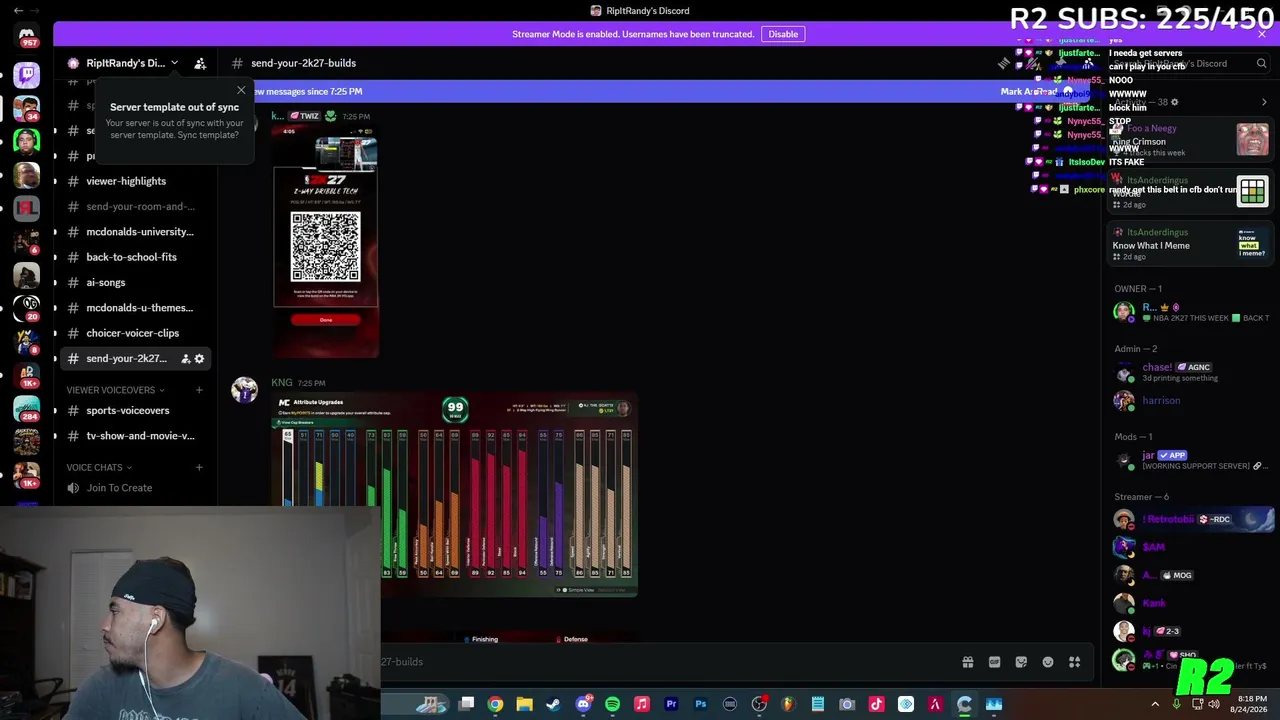Screen dimensions: 1280x720
Task: Open settings gear for send-your-2k27 channel
Action: tap(199, 358)
